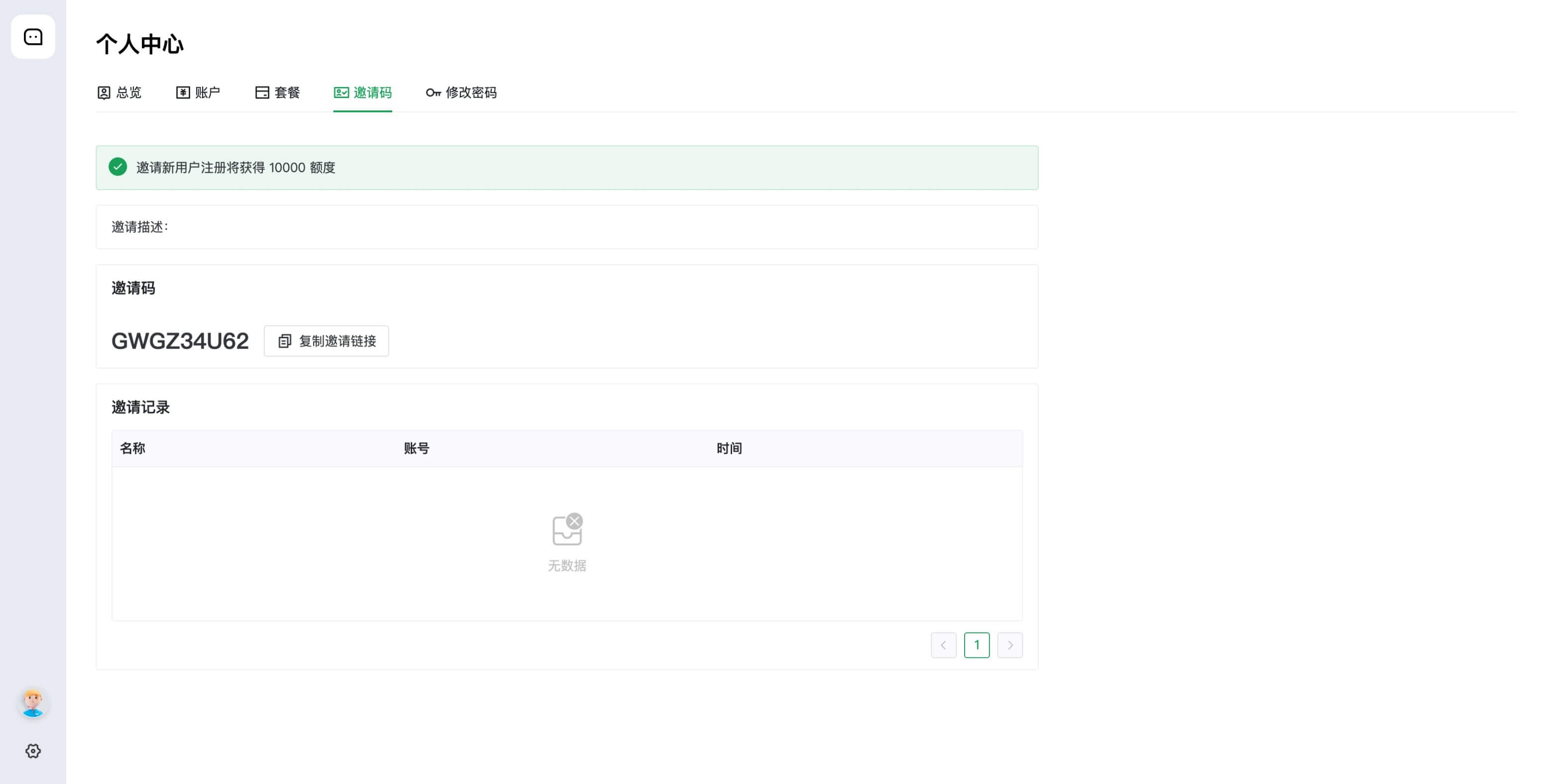Screen dimensions: 1547x784
Task: Click the GWGZ34U62 invitation code text
Action: pos(180,341)
